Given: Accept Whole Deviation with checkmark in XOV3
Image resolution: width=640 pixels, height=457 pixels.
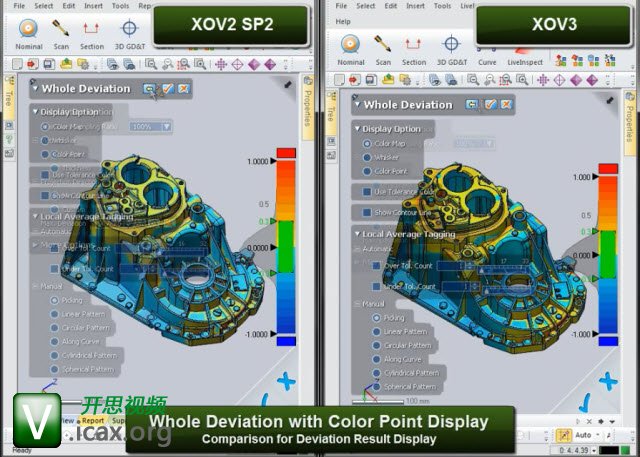Looking at the screenshot, I should tap(490, 104).
